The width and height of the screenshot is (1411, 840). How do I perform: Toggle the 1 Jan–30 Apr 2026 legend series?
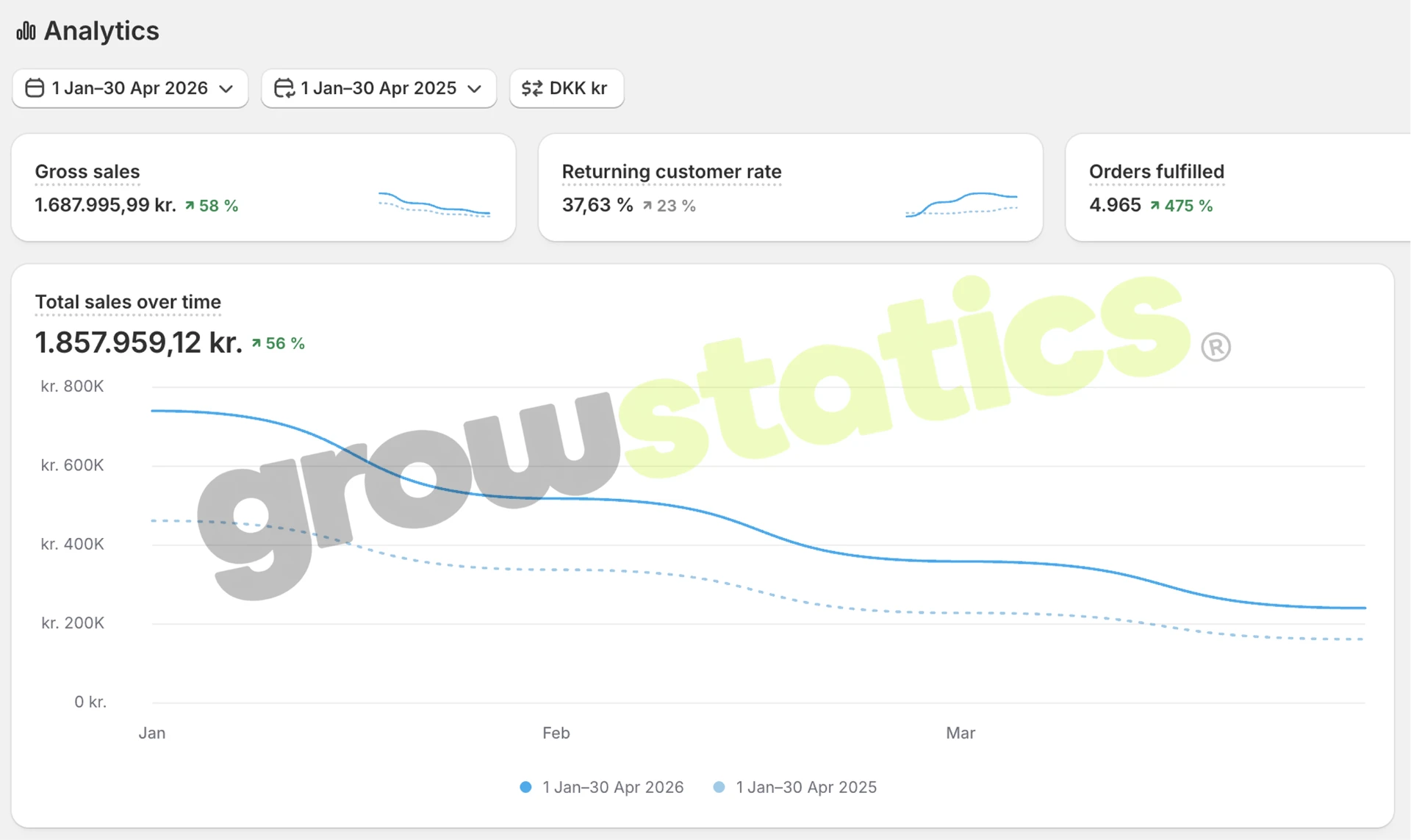coord(602,787)
